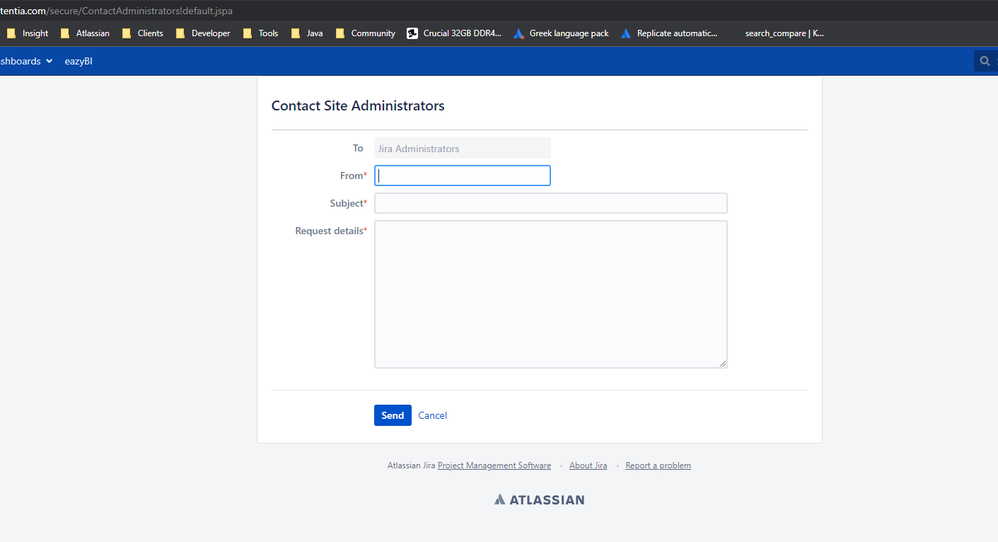The height and width of the screenshot is (542, 998).
Task: Click the disabled To field Jira Administrators
Action: point(462,148)
